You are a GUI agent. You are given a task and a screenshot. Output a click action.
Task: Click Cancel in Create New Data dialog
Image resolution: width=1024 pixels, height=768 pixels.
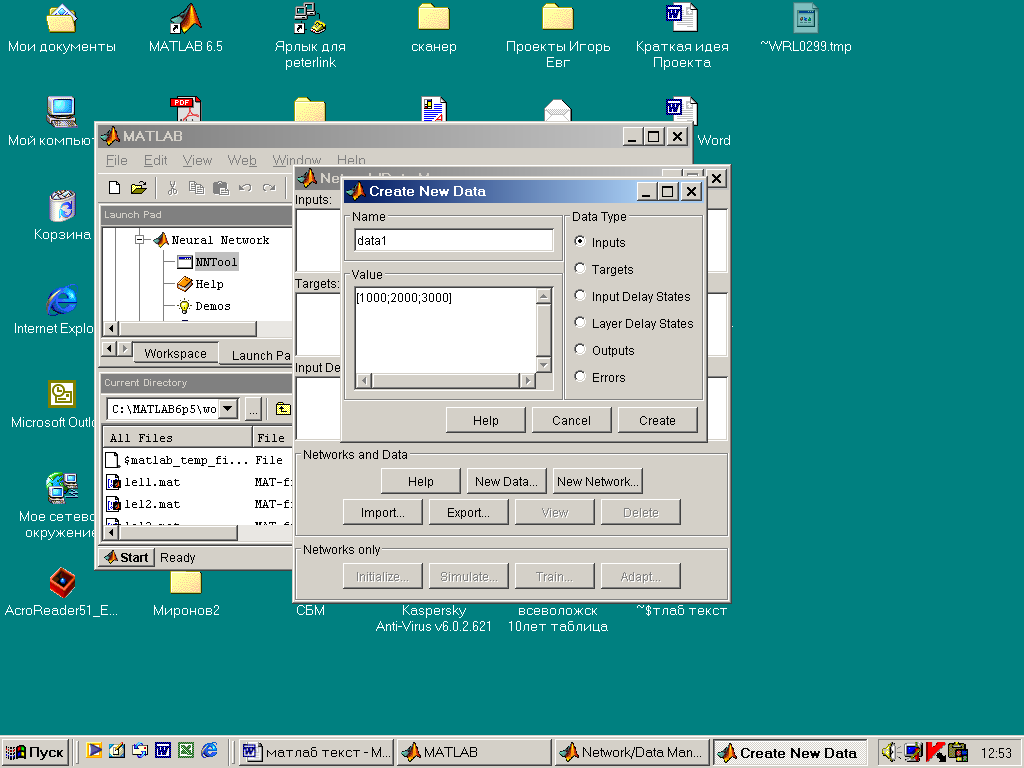(571, 421)
